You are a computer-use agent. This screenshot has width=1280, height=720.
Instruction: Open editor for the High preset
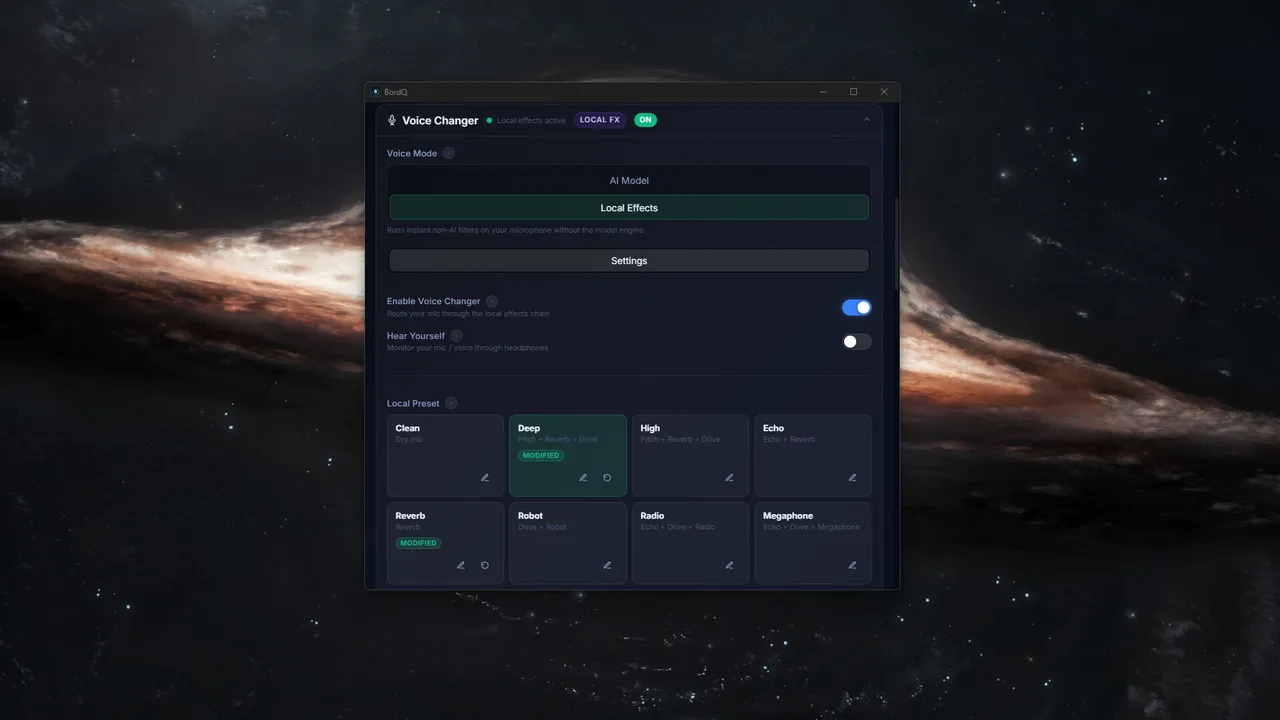tap(730, 478)
